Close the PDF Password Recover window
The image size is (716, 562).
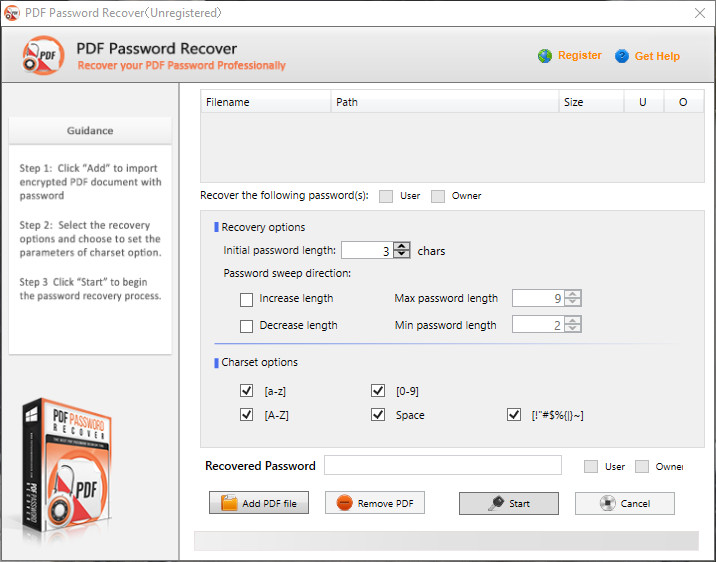point(700,13)
